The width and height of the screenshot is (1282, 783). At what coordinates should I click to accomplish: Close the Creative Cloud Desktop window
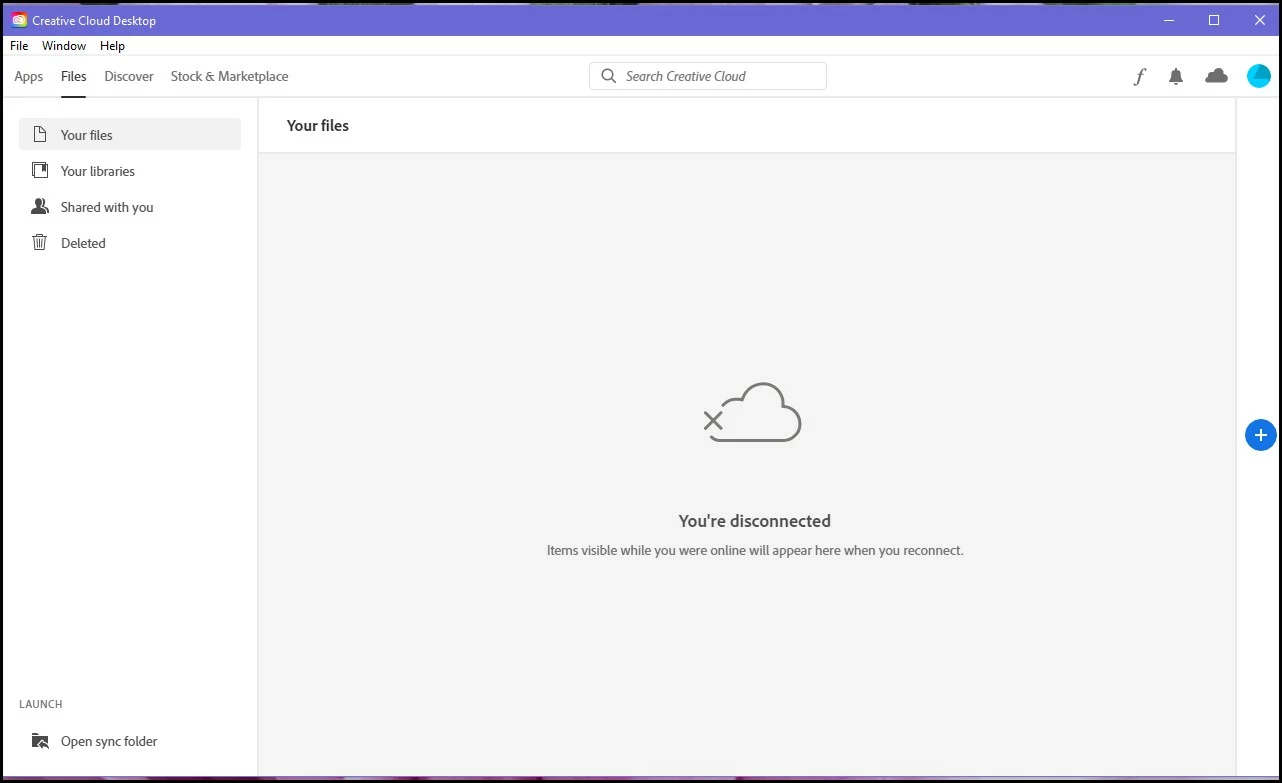1260,20
